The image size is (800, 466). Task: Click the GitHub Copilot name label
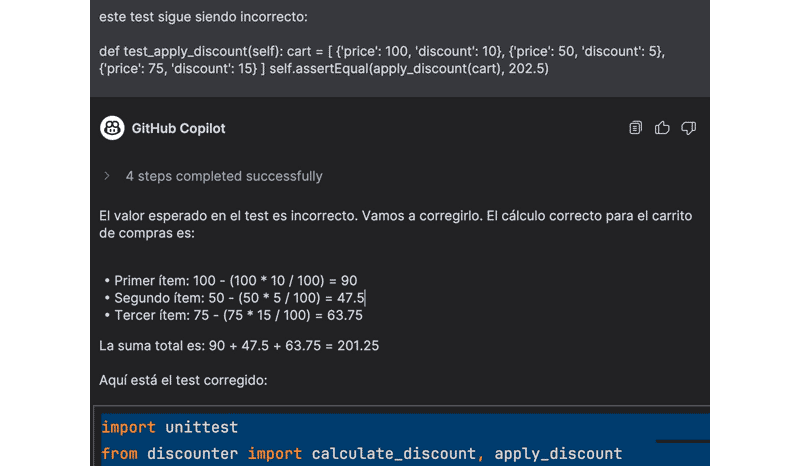[x=180, y=128]
